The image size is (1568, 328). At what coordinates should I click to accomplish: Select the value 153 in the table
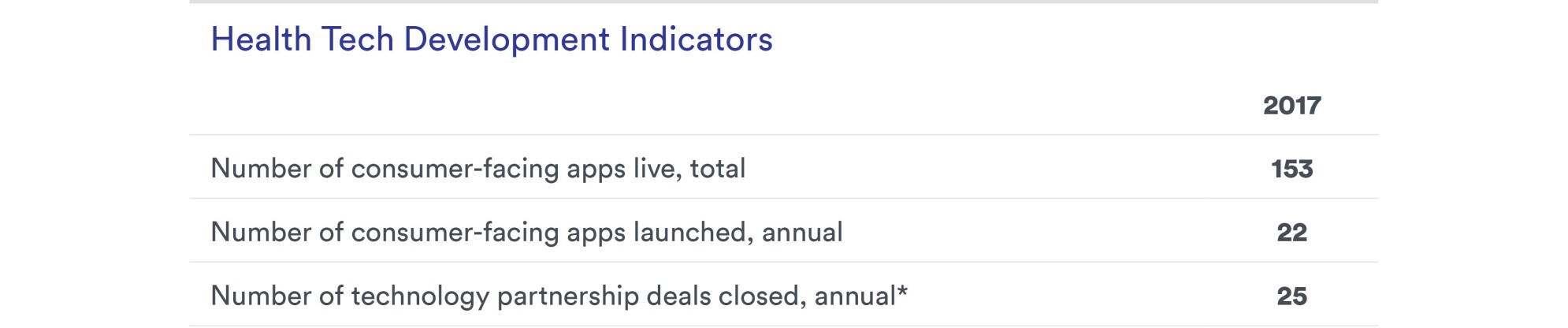pos(1291,169)
